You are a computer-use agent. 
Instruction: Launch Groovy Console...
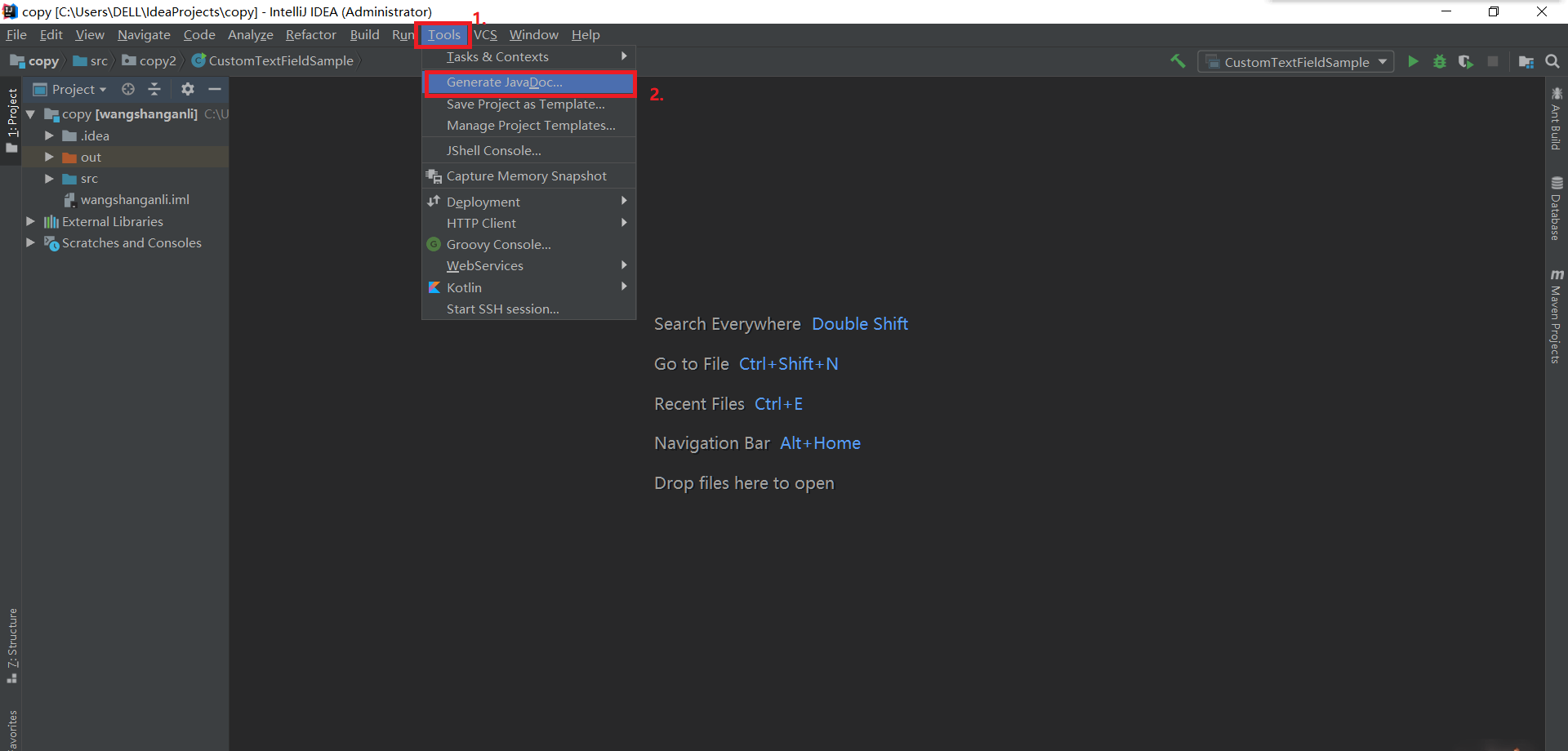(x=528, y=244)
